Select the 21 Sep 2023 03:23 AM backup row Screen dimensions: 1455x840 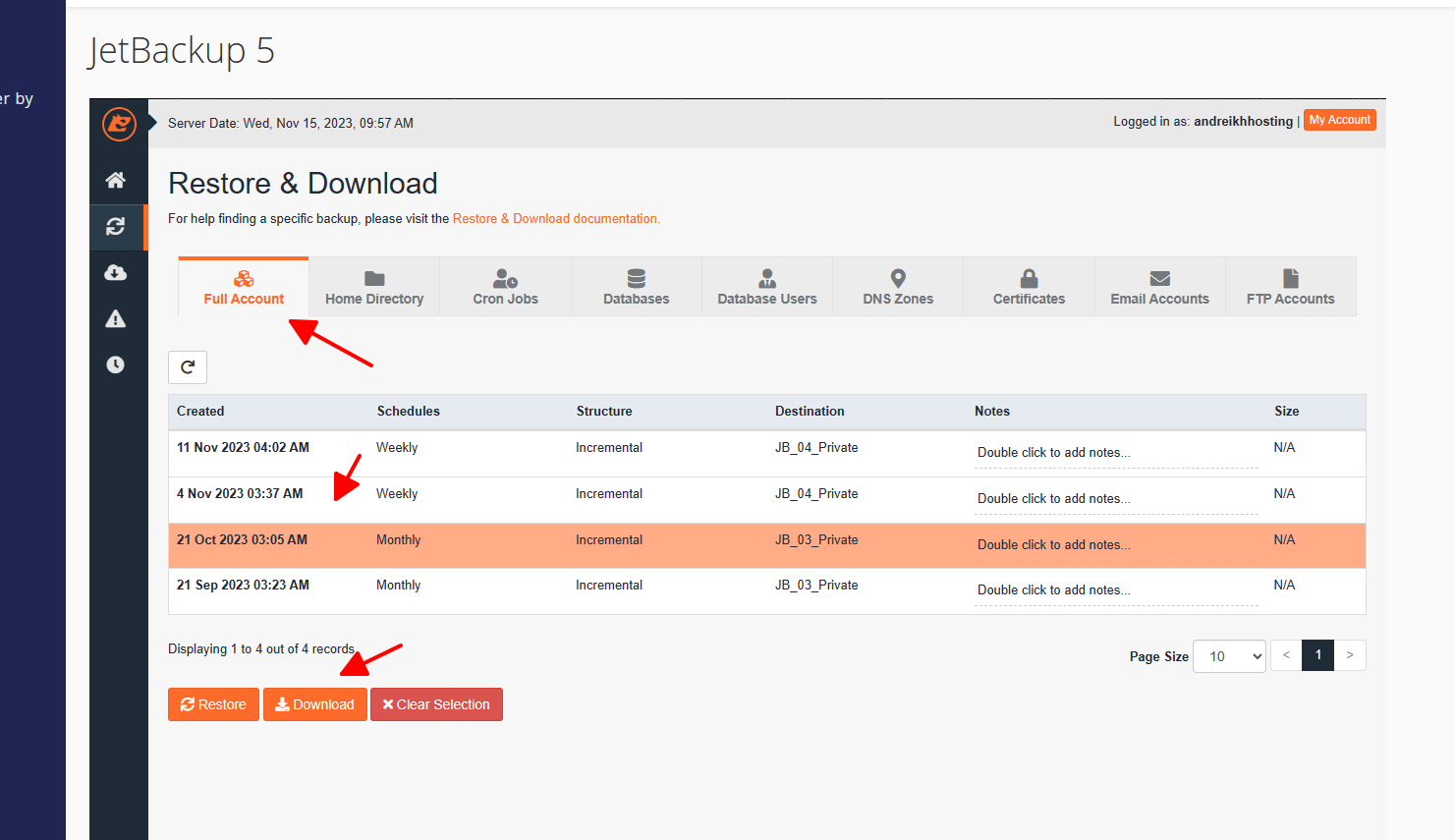[x=766, y=591]
